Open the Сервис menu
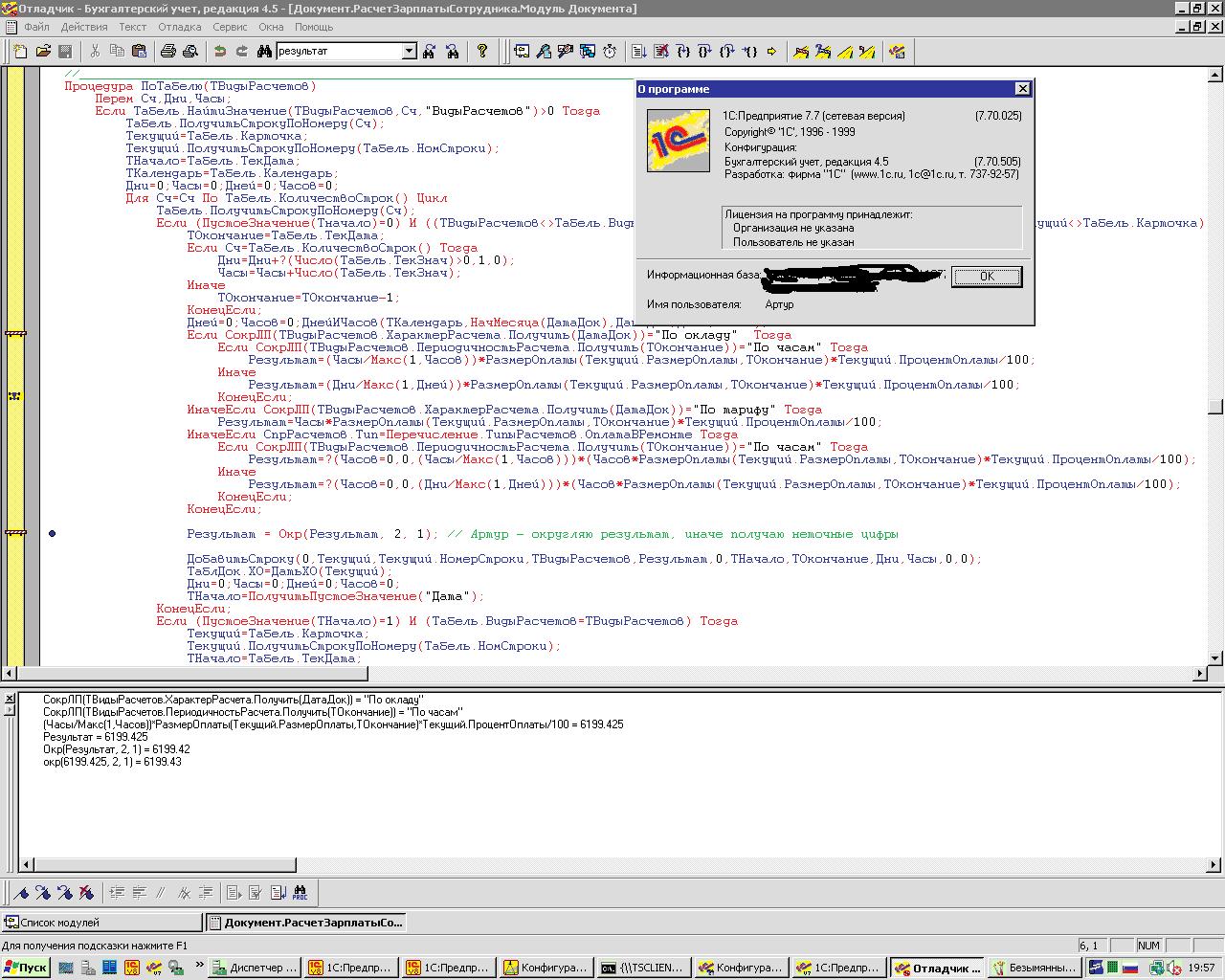Image resolution: width=1225 pixels, height=980 pixels. (x=230, y=27)
